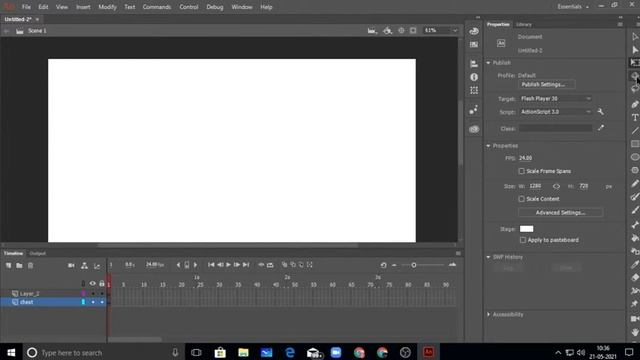Open the Swatches panel icon
The image size is (640, 360).
(474, 44)
